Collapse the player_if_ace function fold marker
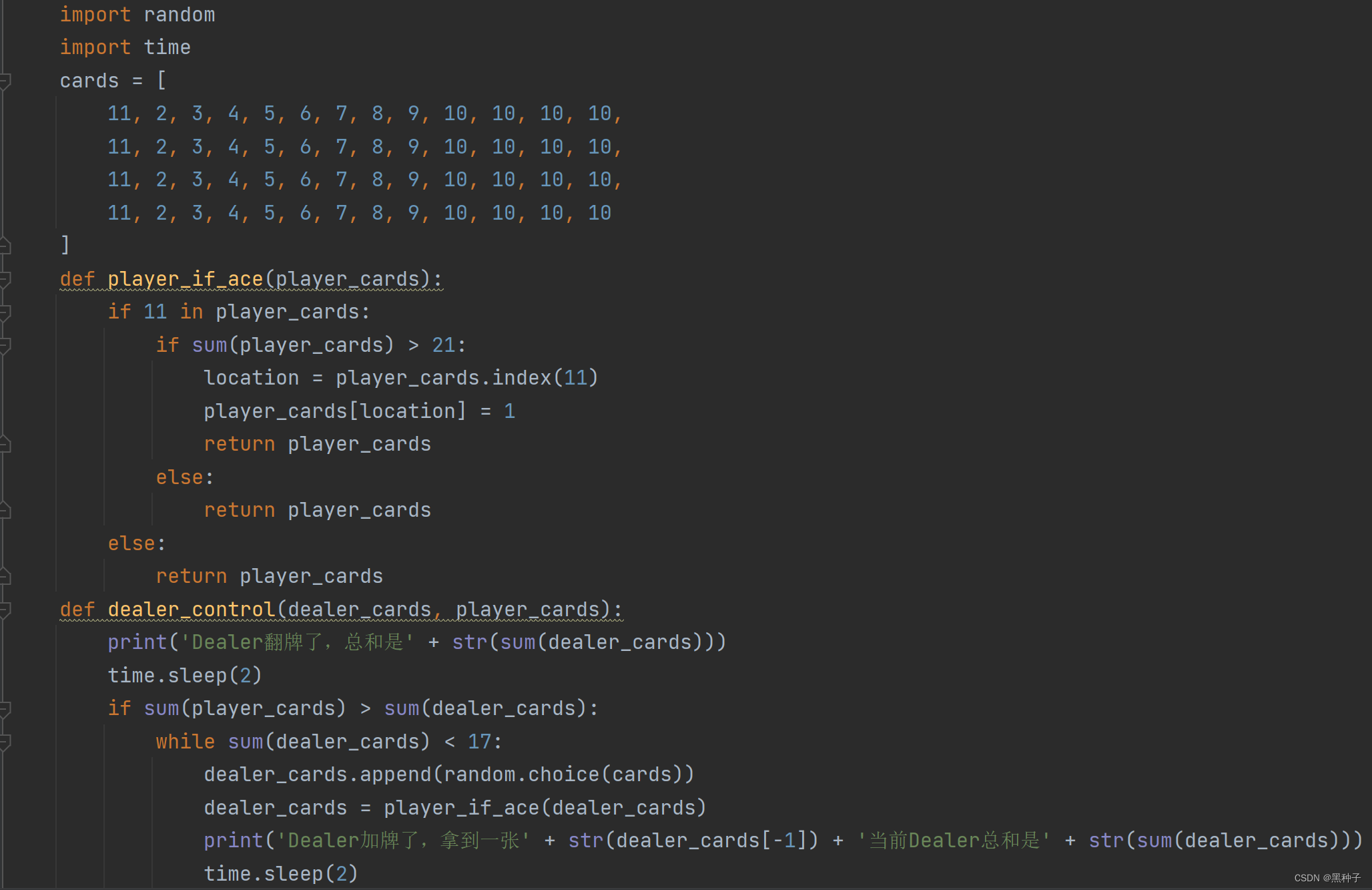The height and width of the screenshot is (890, 1372). tap(5, 279)
